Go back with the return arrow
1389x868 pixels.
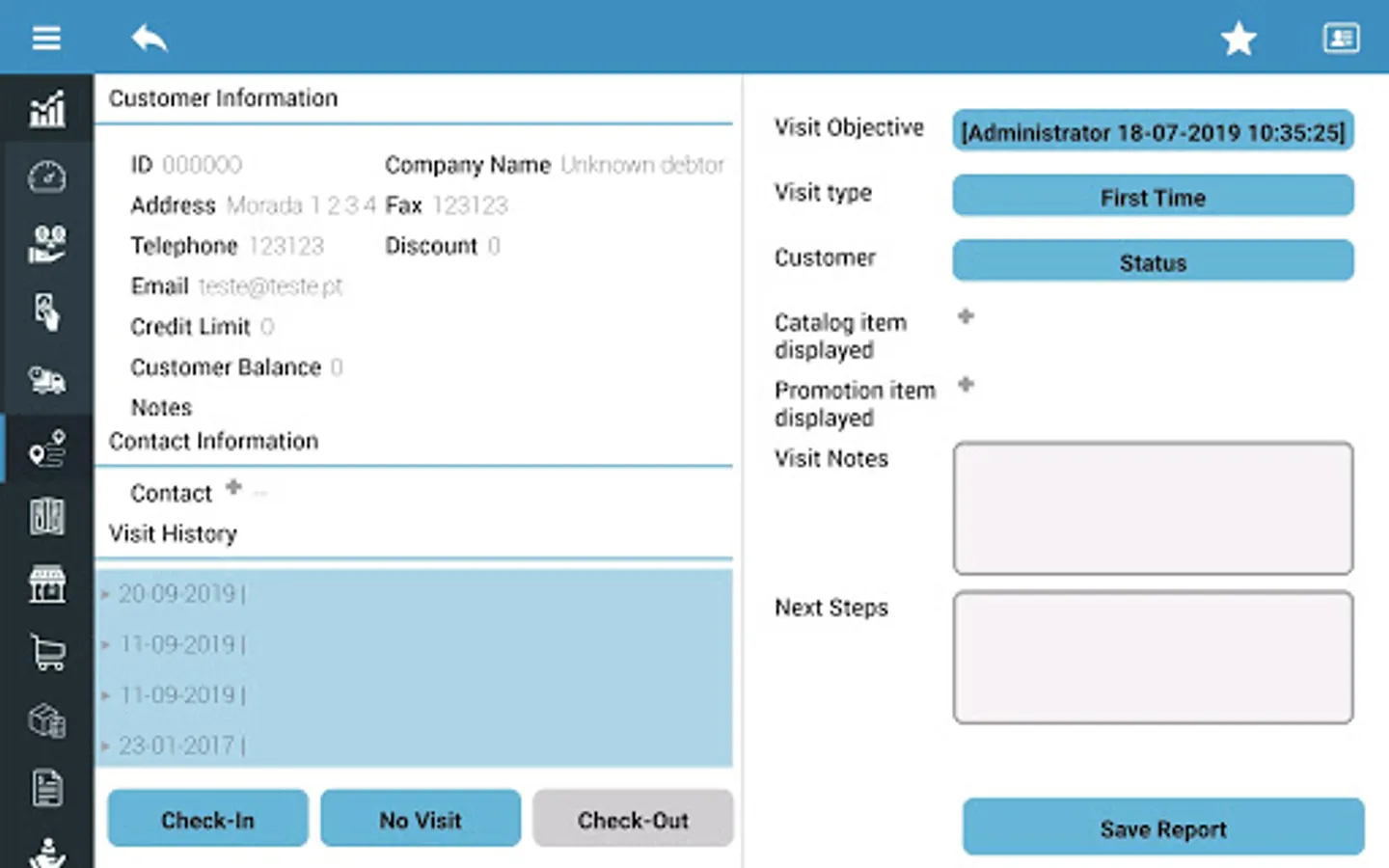pos(150,38)
